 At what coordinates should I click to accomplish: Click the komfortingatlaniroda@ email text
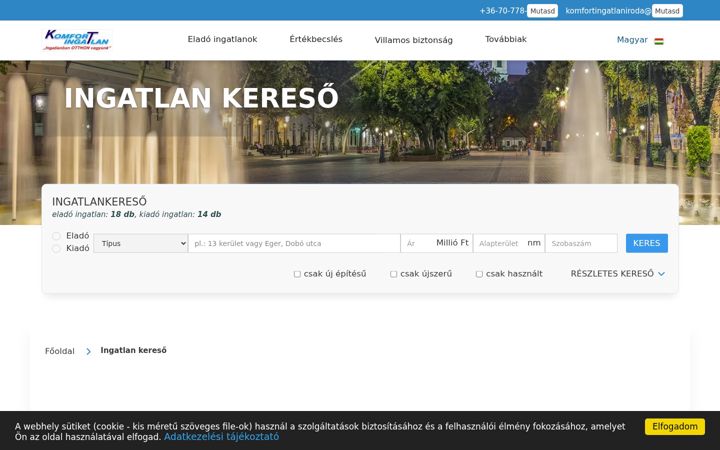click(x=608, y=11)
